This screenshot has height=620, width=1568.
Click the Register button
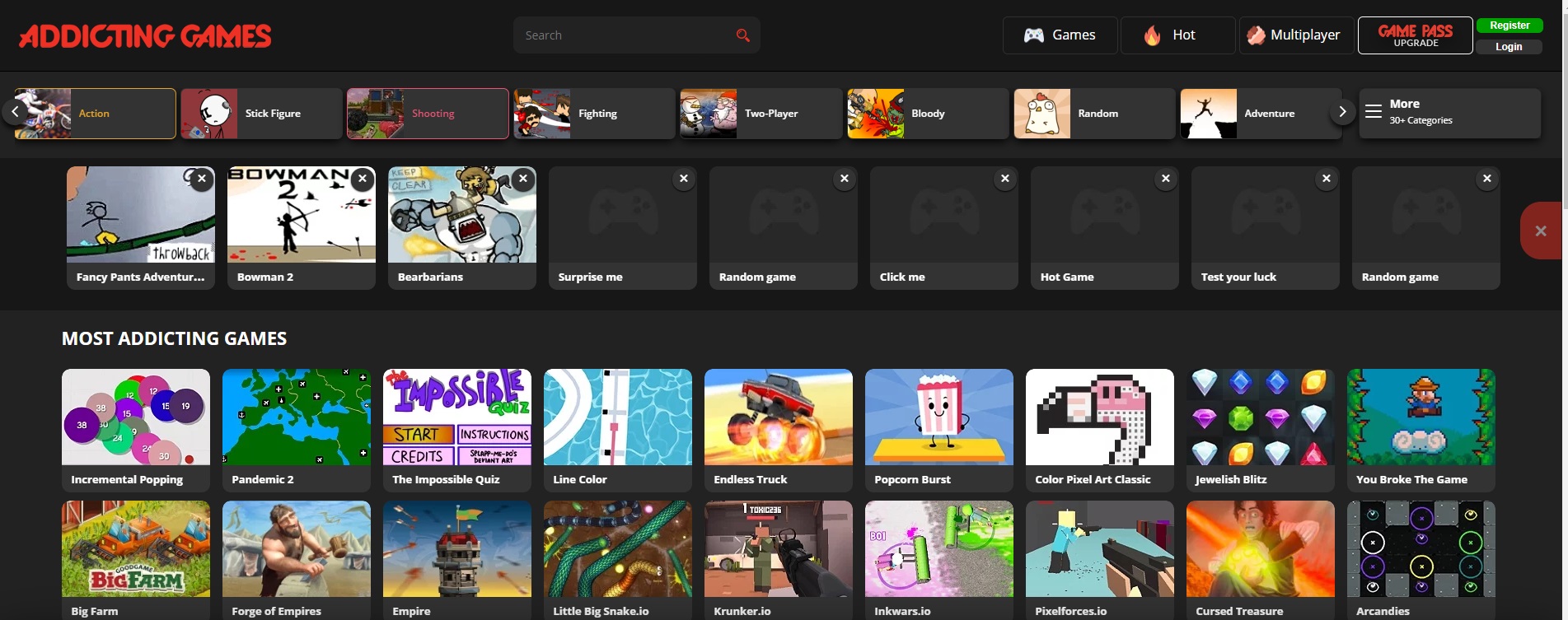coord(1509,26)
